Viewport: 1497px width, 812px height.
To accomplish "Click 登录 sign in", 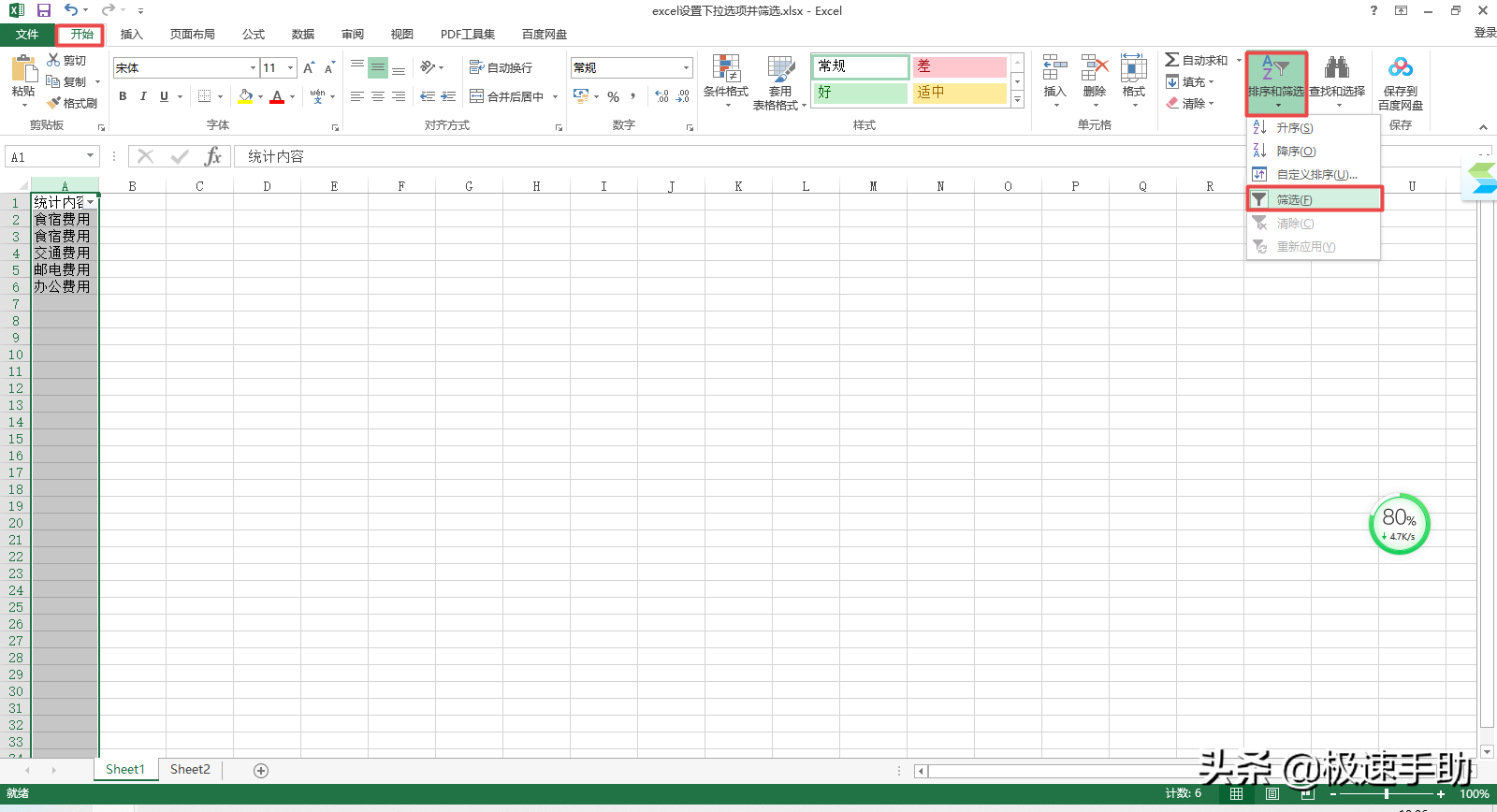I will 1485,33.
